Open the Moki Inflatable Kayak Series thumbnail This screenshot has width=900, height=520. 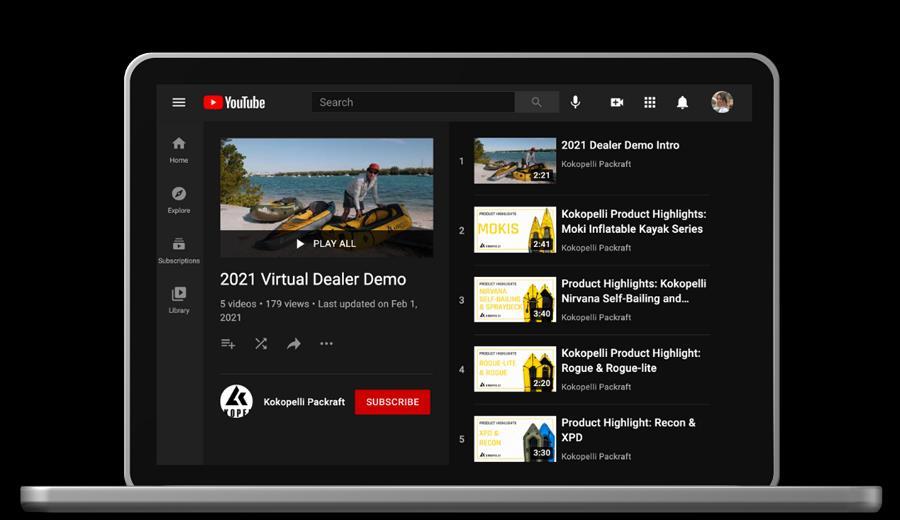[x=515, y=230]
